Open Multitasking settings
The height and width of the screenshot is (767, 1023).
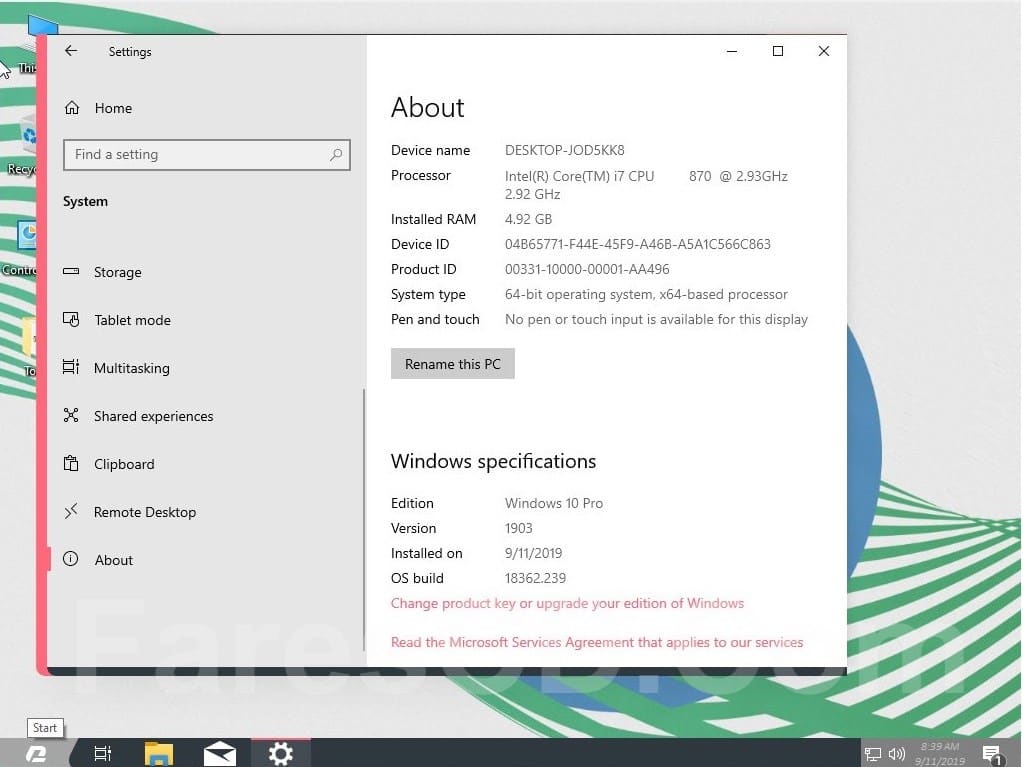116,368
